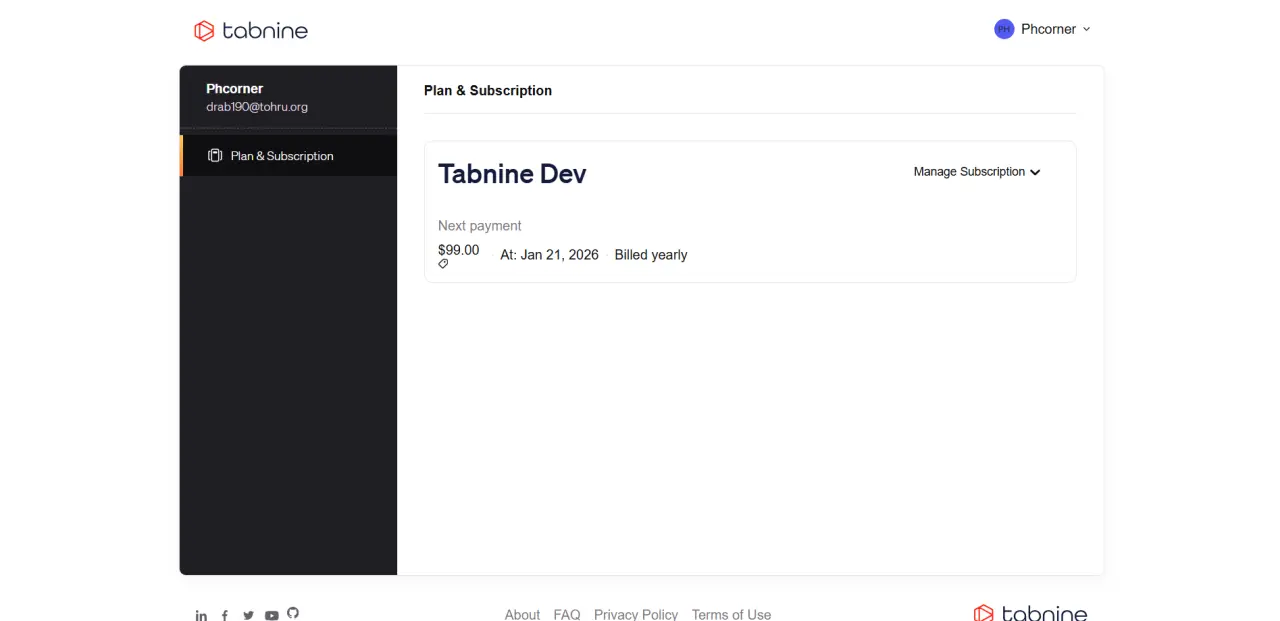
Task: Open the Facebook icon in the footer
Action: (x=225, y=616)
